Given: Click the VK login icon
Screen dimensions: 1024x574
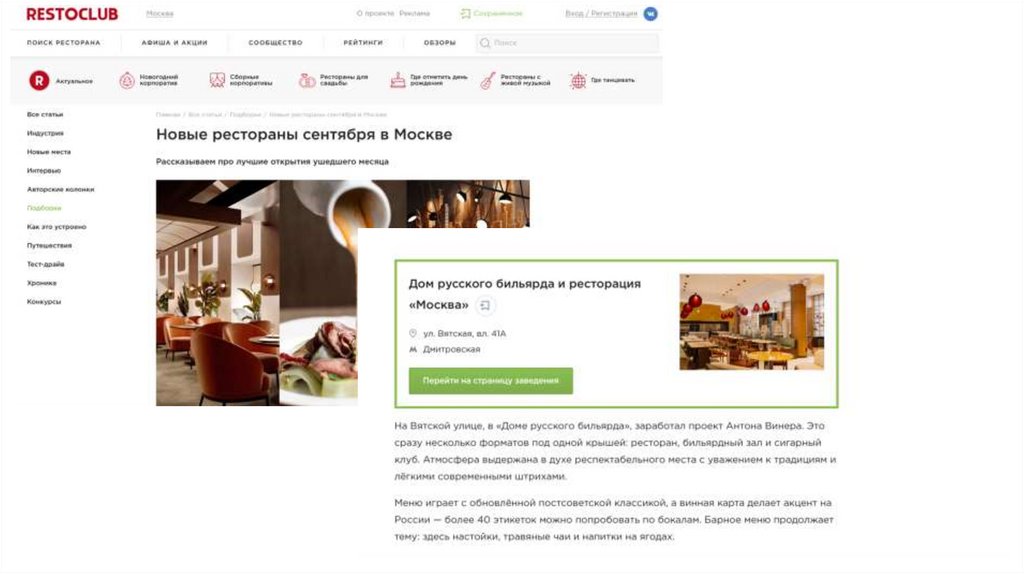Looking at the screenshot, I should (x=650, y=14).
